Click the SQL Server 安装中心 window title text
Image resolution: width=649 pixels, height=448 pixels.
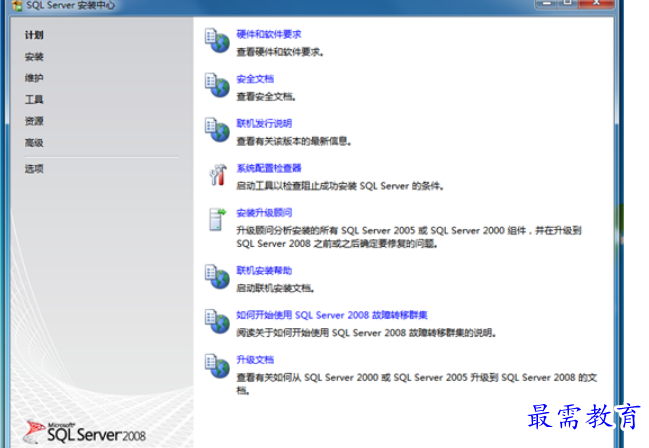(70, 5)
